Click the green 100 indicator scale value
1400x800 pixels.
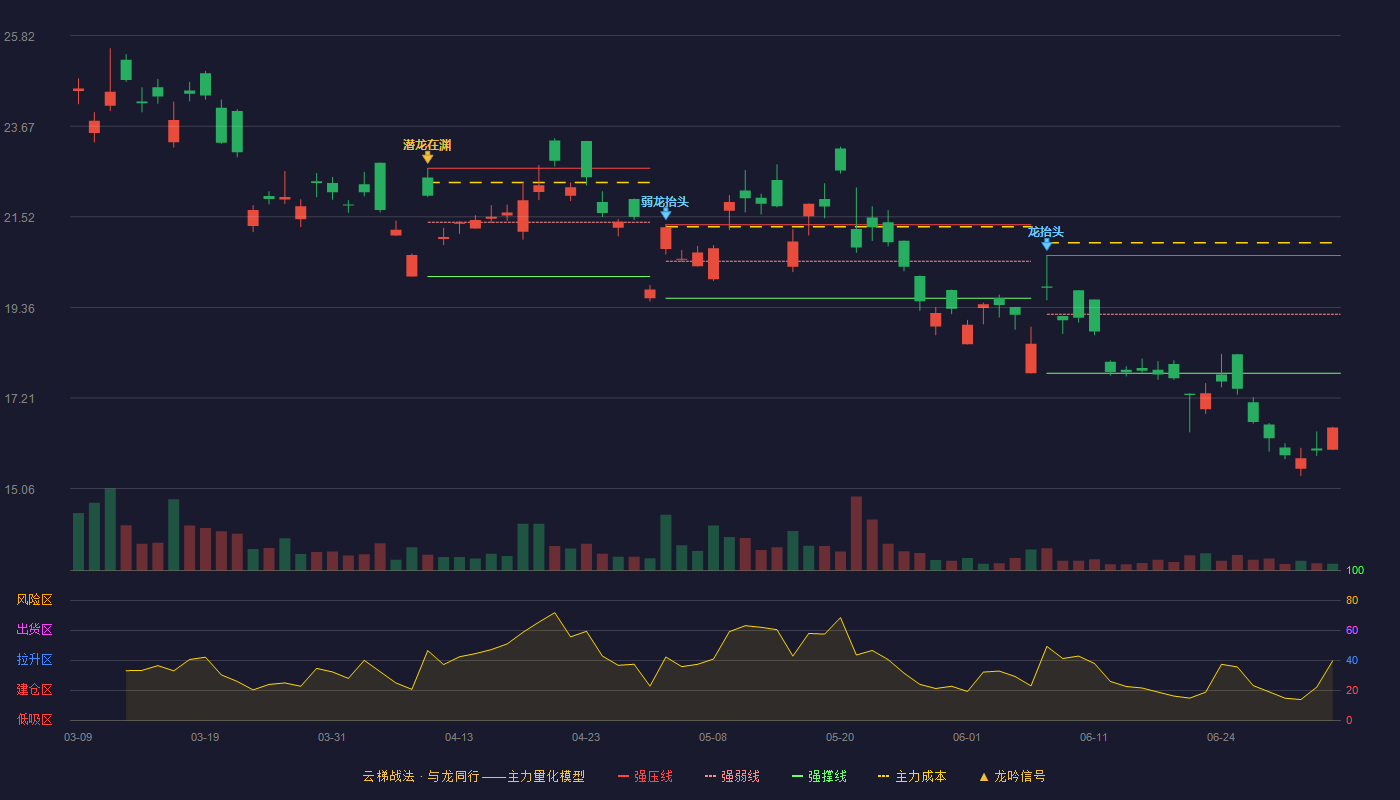click(x=1355, y=571)
